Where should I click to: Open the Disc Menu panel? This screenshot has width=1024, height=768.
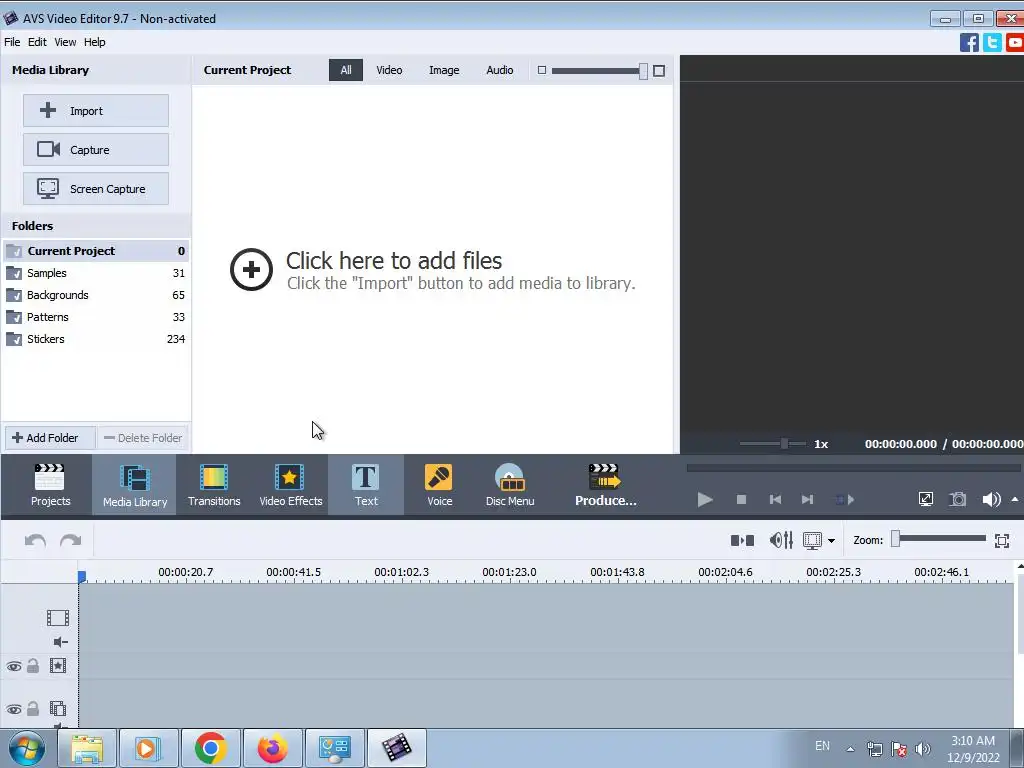point(509,485)
